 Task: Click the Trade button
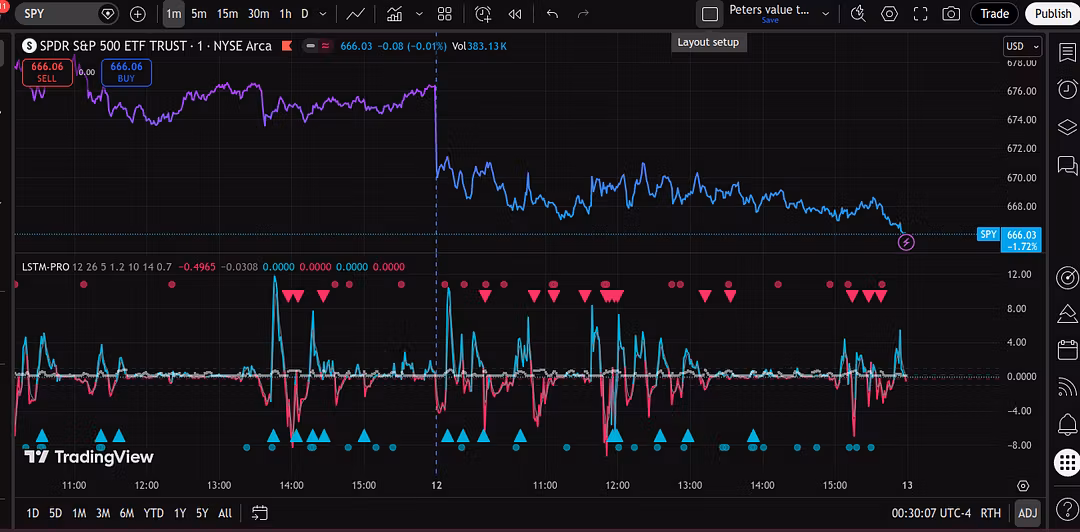tap(995, 14)
